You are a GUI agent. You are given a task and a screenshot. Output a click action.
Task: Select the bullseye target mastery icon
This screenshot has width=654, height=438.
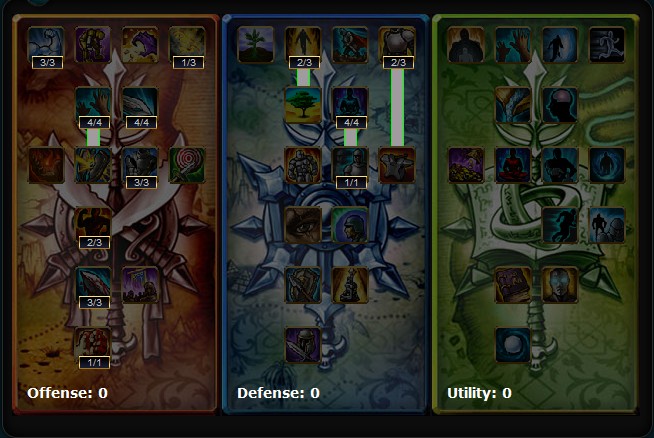pos(187,165)
